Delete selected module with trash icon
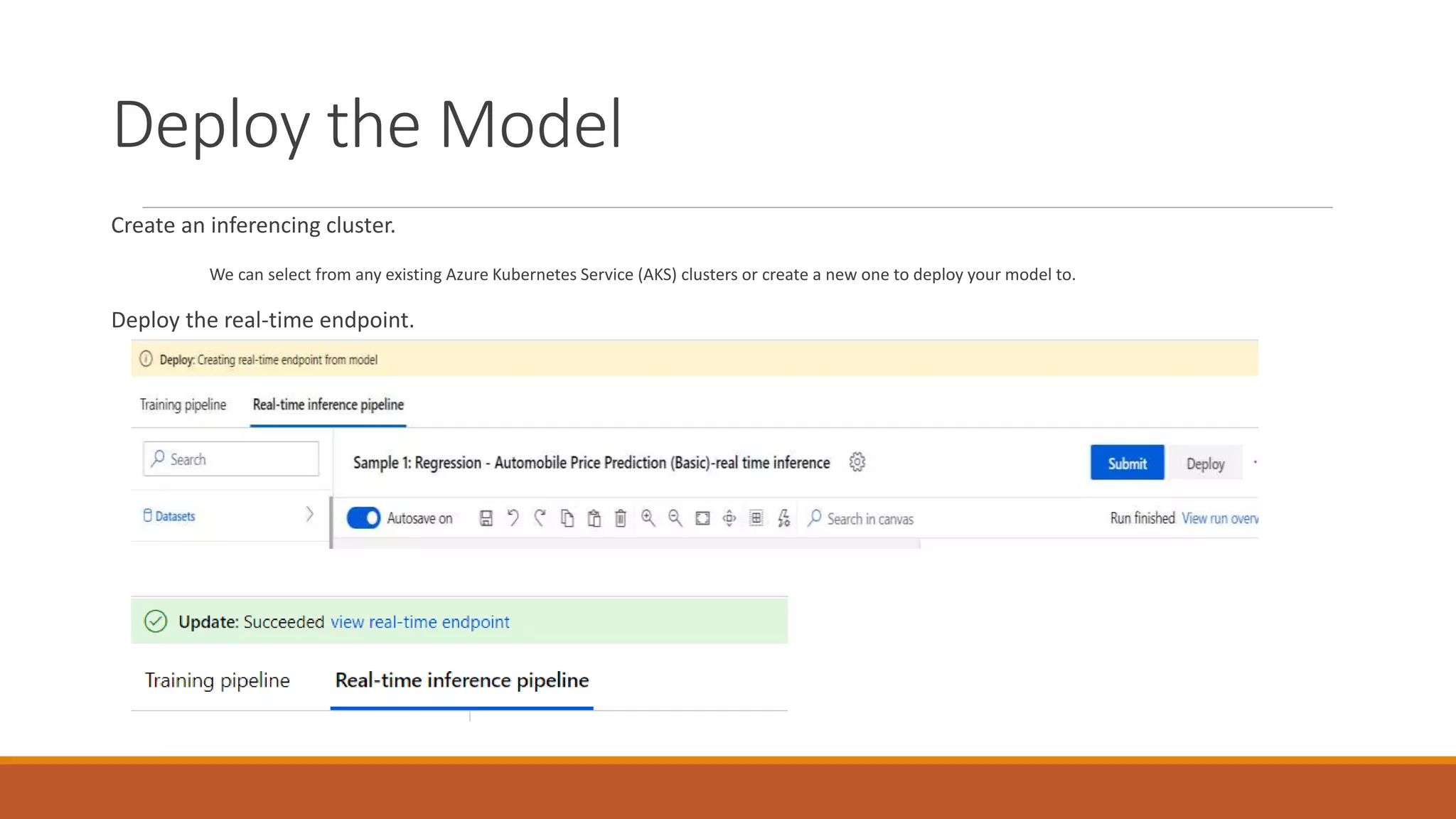1456x819 pixels. [x=621, y=518]
